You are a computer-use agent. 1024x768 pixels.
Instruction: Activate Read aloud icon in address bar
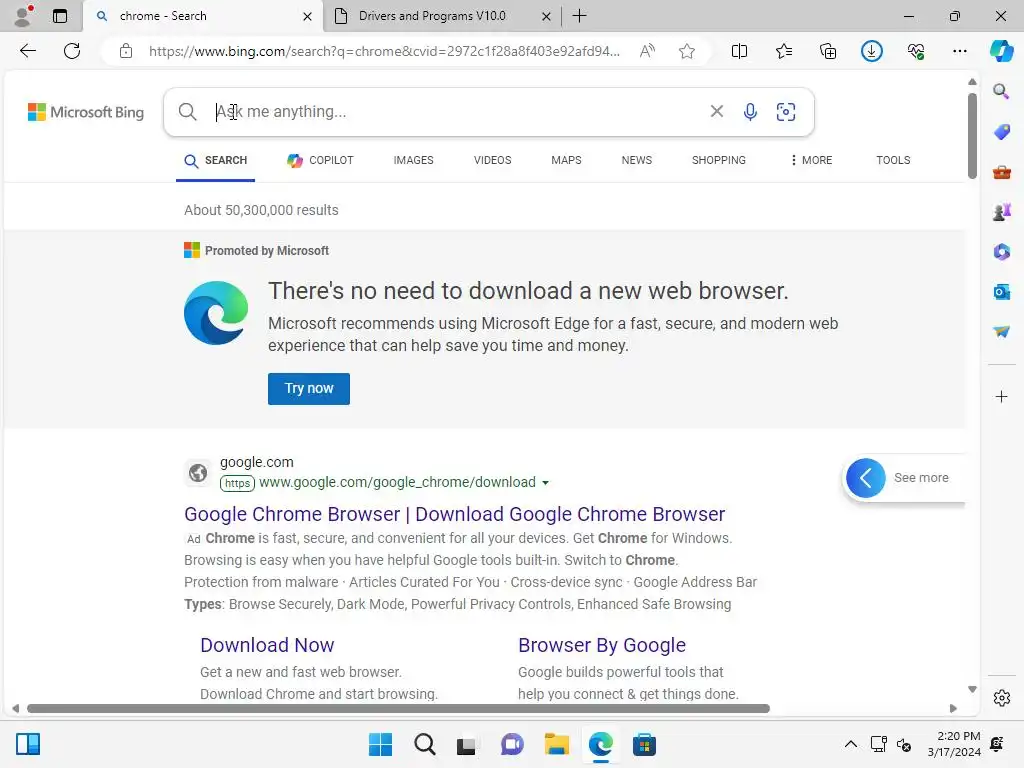(647, 51)
